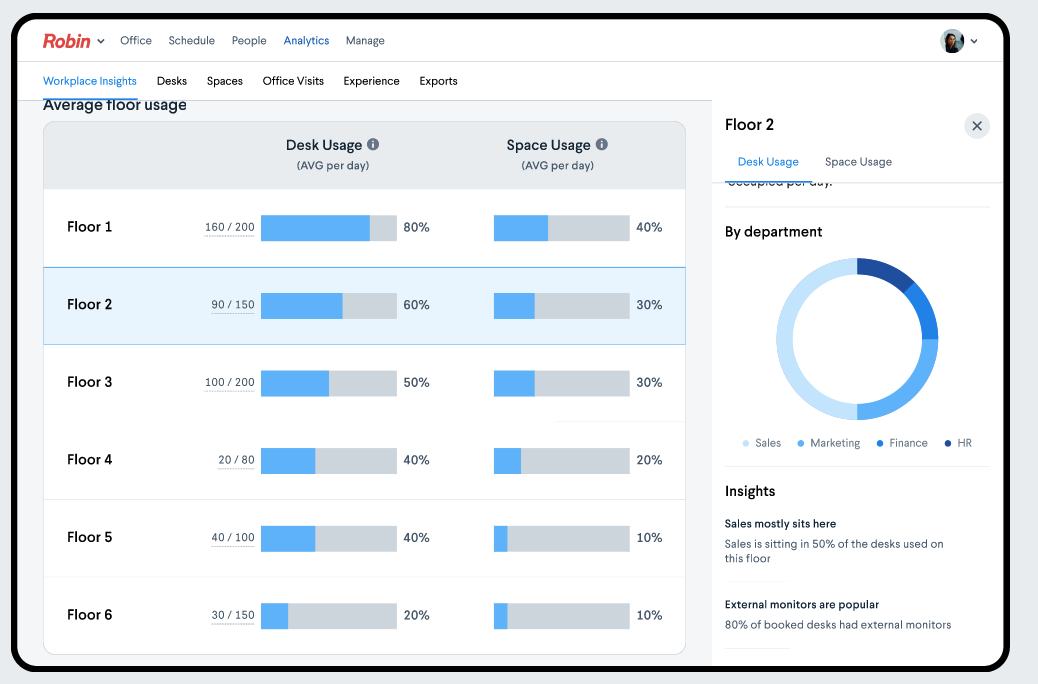Click Floor 6 desk usage bar
1038x684 pixels.
click(329, 616)
